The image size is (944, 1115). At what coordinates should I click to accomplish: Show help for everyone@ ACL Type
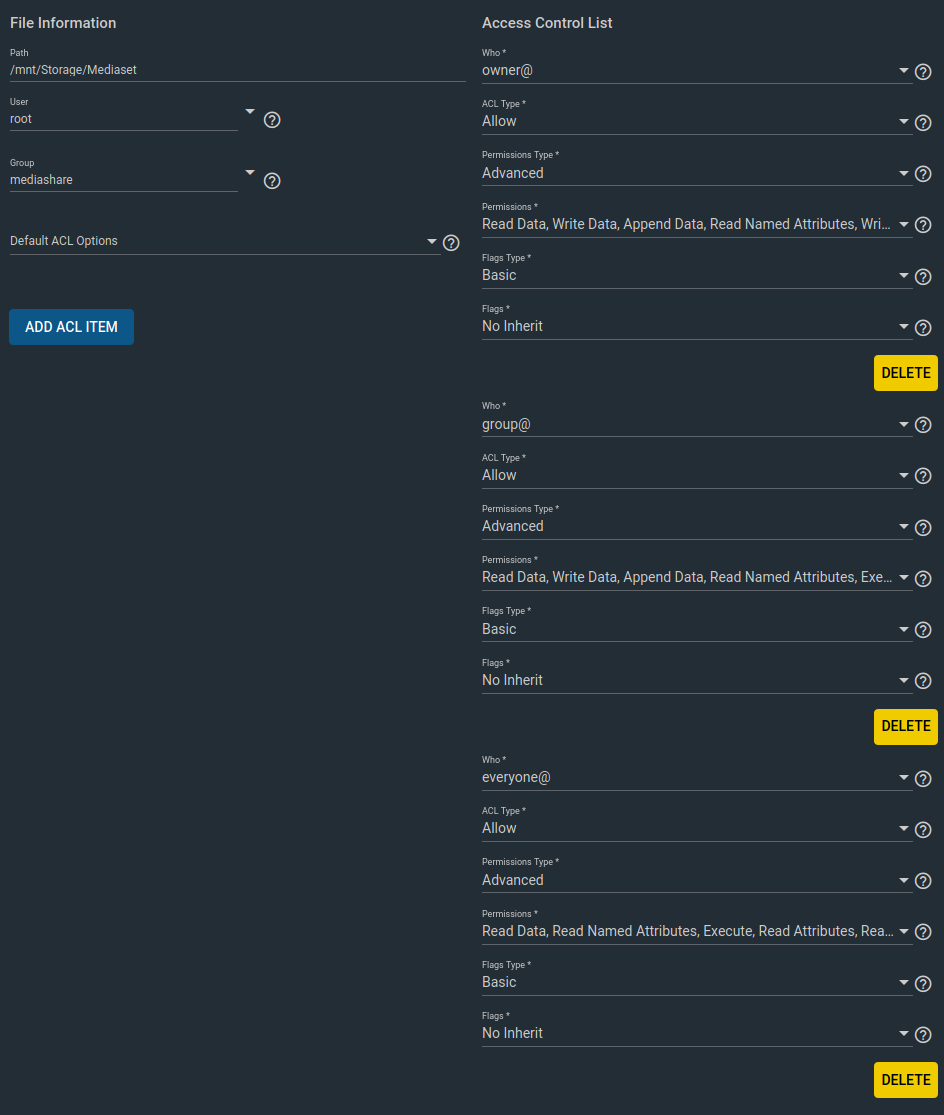pyautogui.click(x=923, y=830)
